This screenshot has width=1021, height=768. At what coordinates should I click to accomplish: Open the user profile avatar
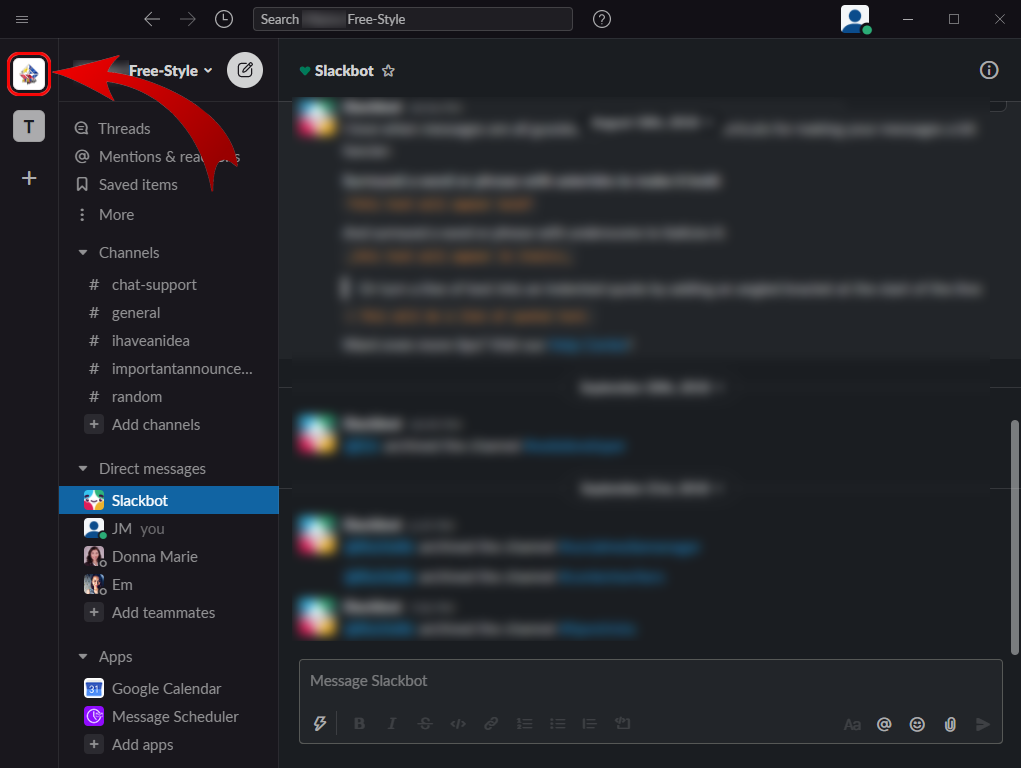855,20
